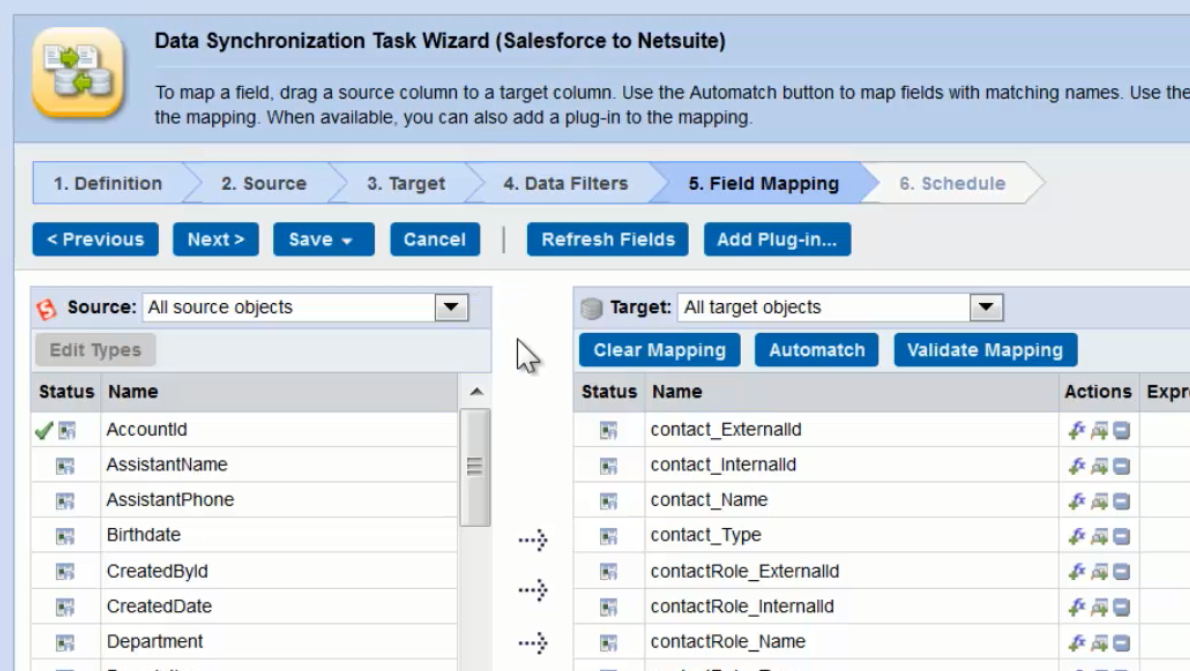Open the Source objects dropdown
Image resolution: width=1190 pixels, height=671 pixels.
[451, 307]
